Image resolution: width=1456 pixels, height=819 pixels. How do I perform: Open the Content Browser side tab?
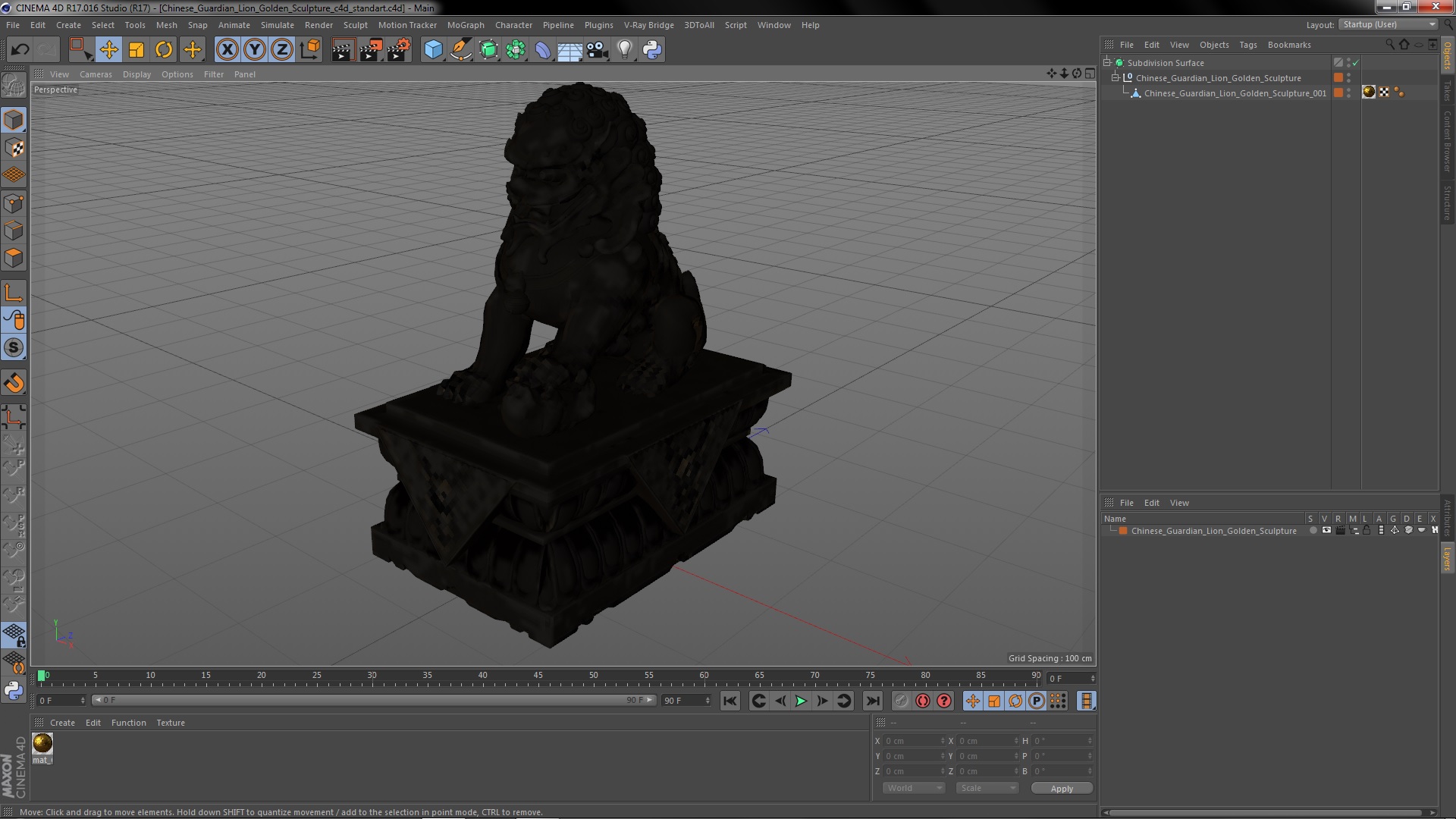(1448, 141)
